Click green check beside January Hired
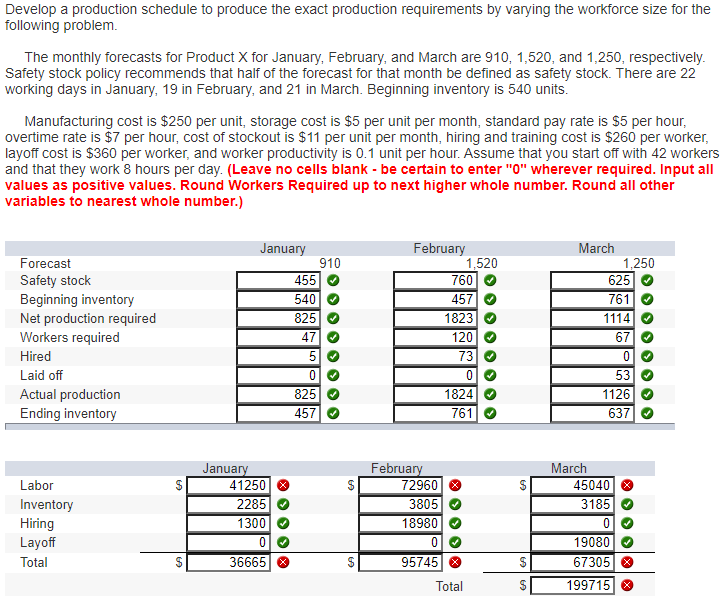The image size is (720, 596). [x=333, y=356]
